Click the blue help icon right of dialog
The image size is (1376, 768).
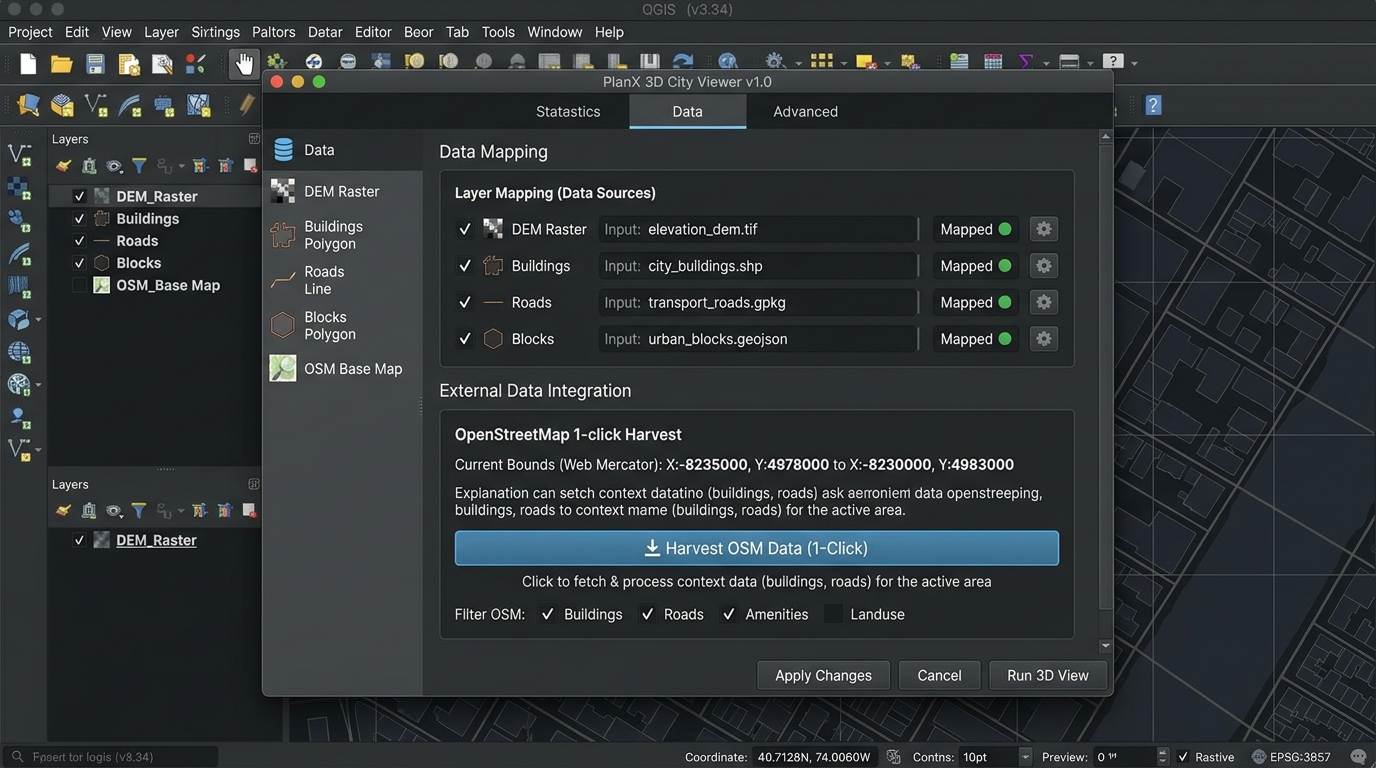coord(1153,105)
